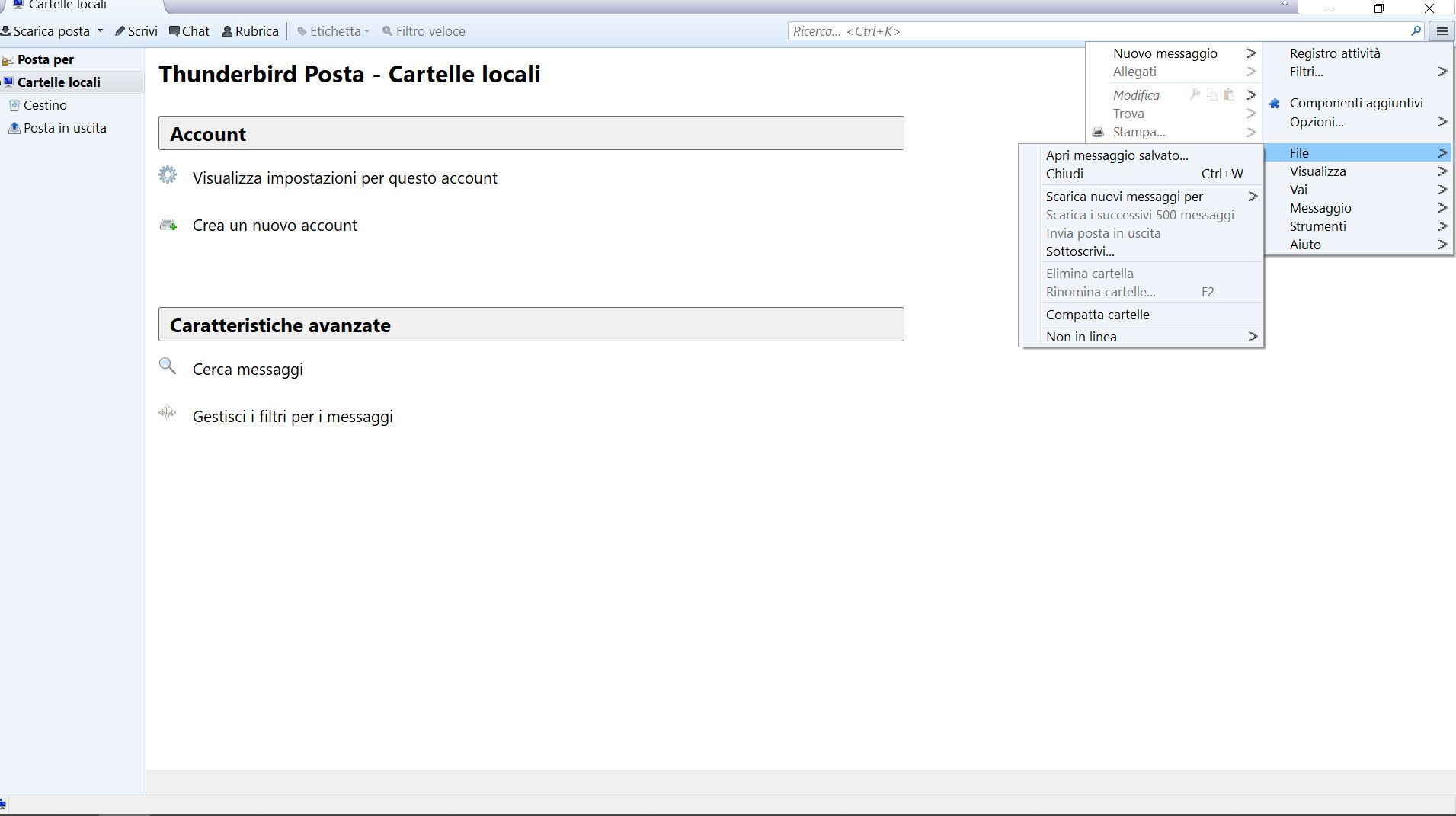Viewport: 1456px width, 816px height.
Task: Click the Caratteristiche avanzate section header
Action: 531,325
